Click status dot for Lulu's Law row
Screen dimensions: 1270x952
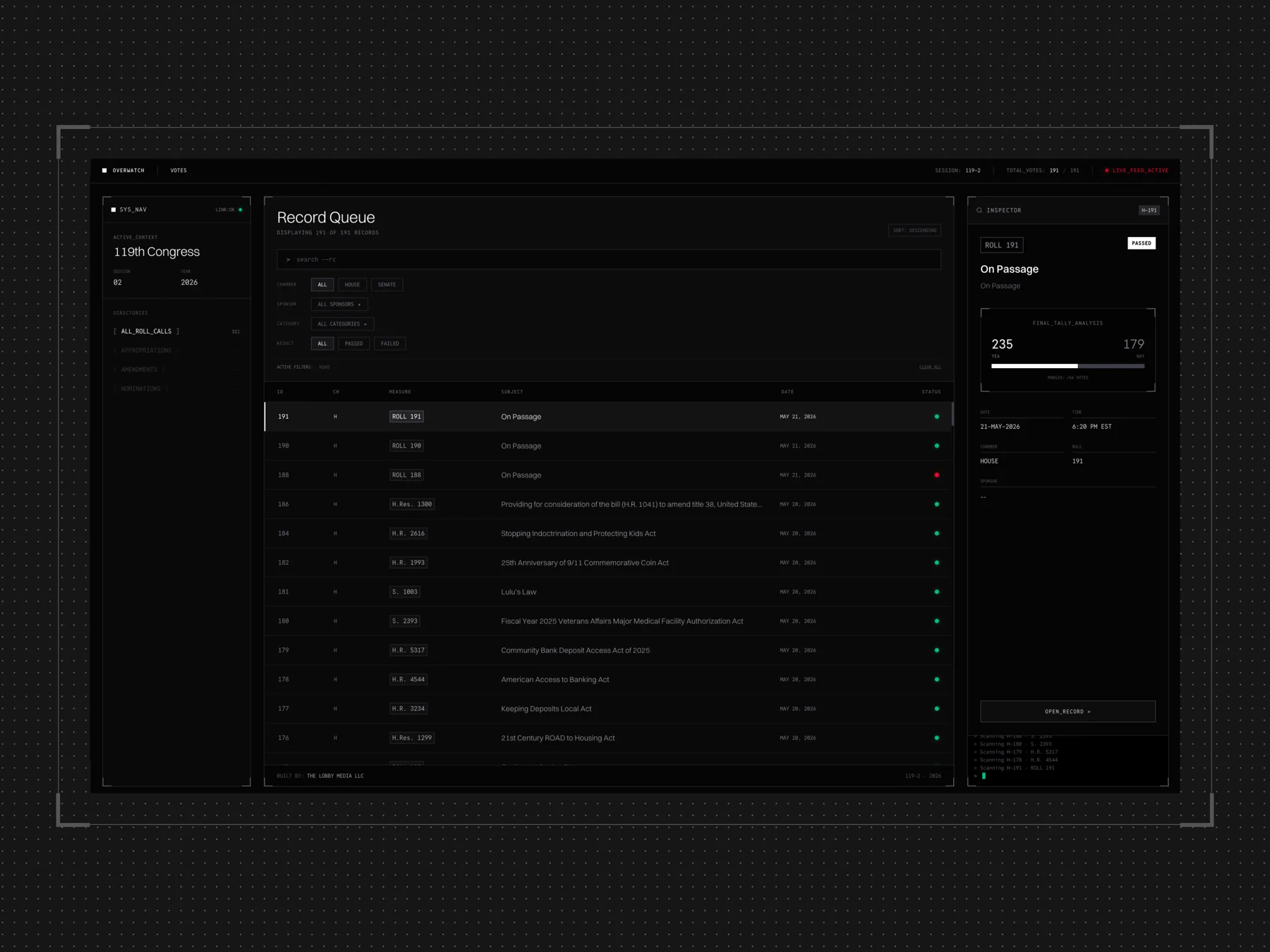coord(937,592)
